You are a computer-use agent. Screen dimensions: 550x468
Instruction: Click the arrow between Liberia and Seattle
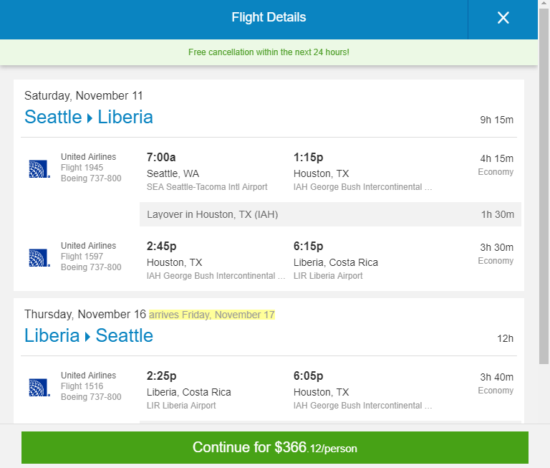tap(88, 337)
